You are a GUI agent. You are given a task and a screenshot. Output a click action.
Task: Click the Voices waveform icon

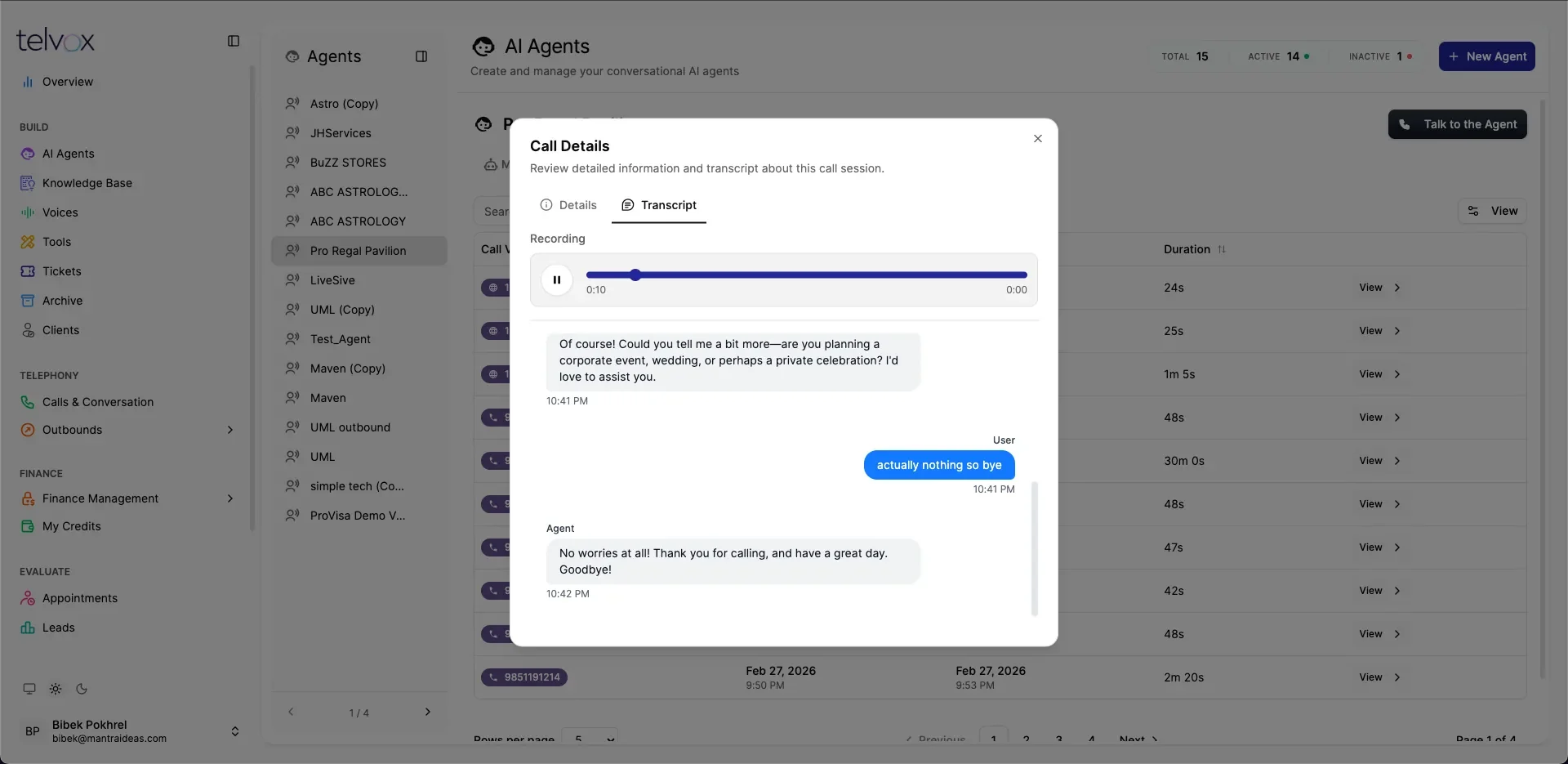click(28, 212)
